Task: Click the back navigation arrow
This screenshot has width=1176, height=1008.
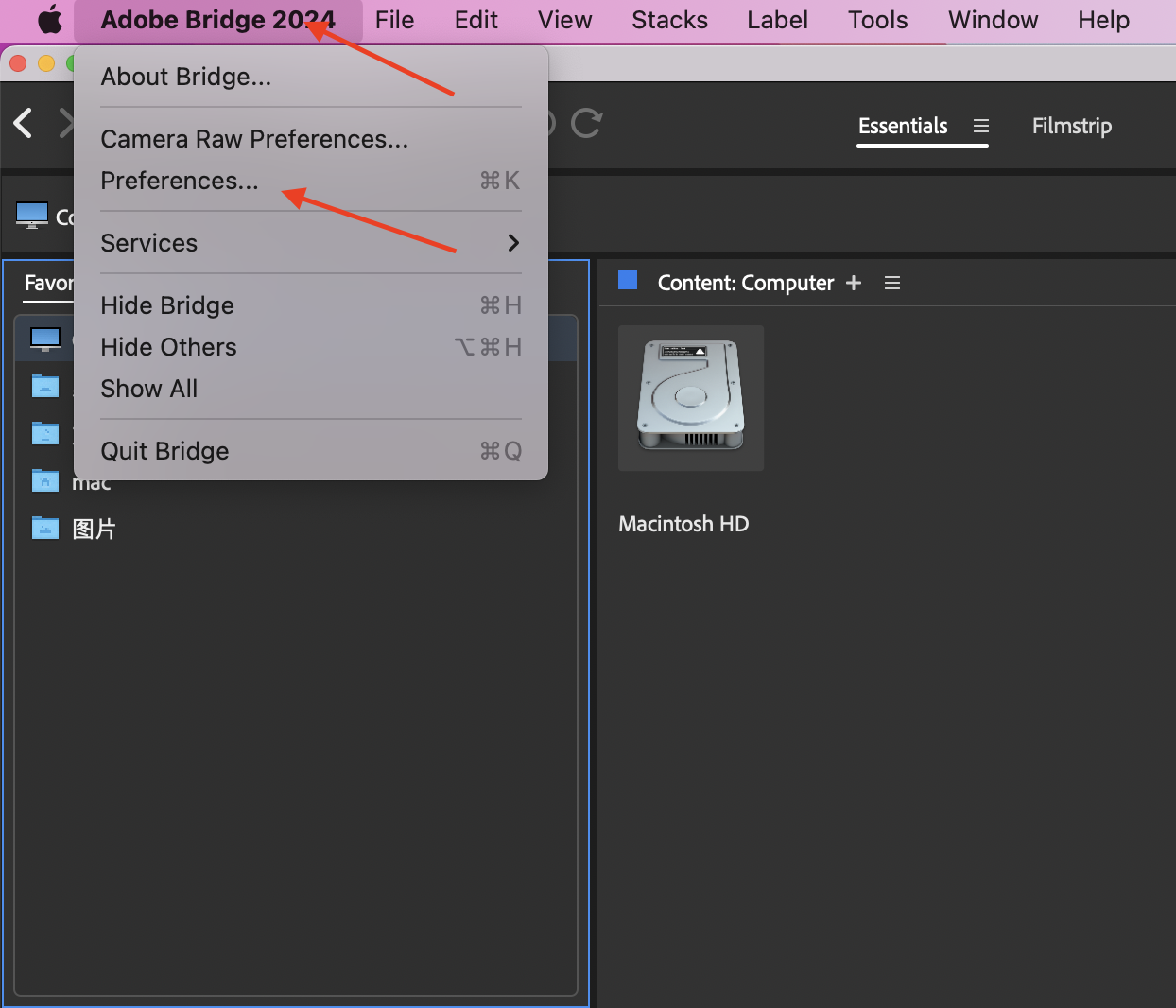Action: [24, 123]
